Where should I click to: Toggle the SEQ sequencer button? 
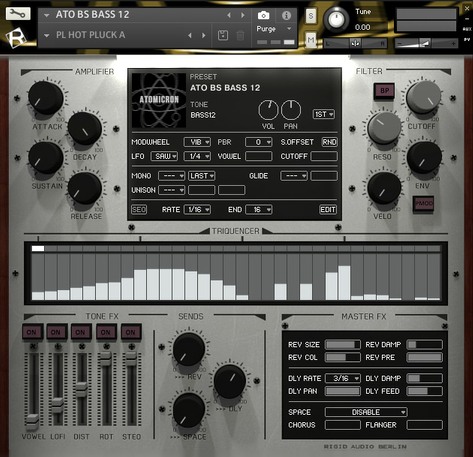[x=139, y=210]
